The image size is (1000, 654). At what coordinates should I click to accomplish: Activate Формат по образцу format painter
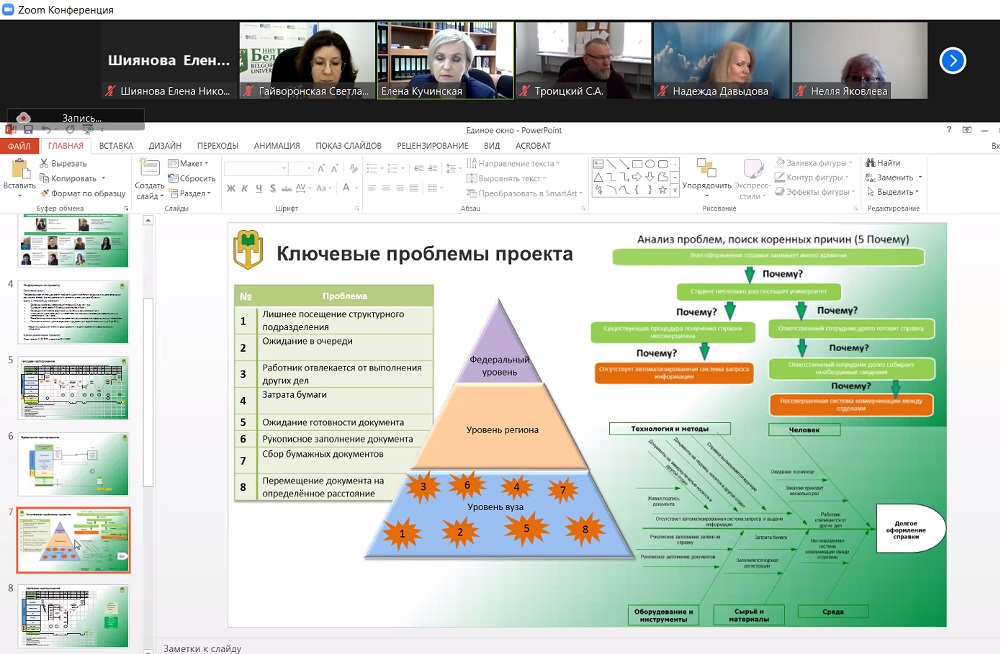(82, 193)
